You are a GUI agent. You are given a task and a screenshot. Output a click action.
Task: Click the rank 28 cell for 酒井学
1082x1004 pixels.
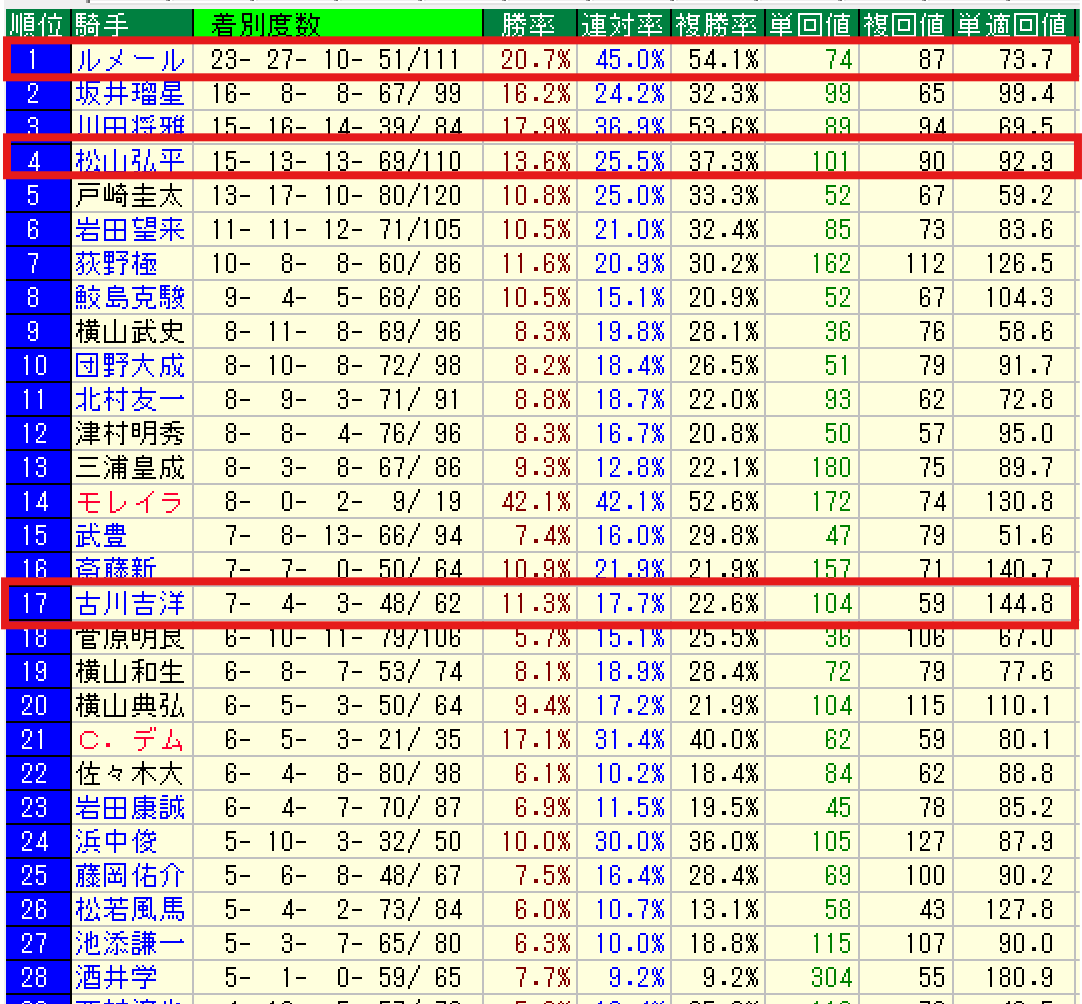point(35,977)
